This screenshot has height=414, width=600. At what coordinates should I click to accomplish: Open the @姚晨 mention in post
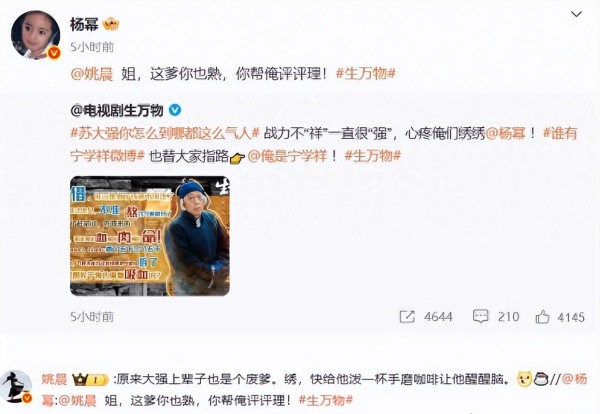click(92, 73)
